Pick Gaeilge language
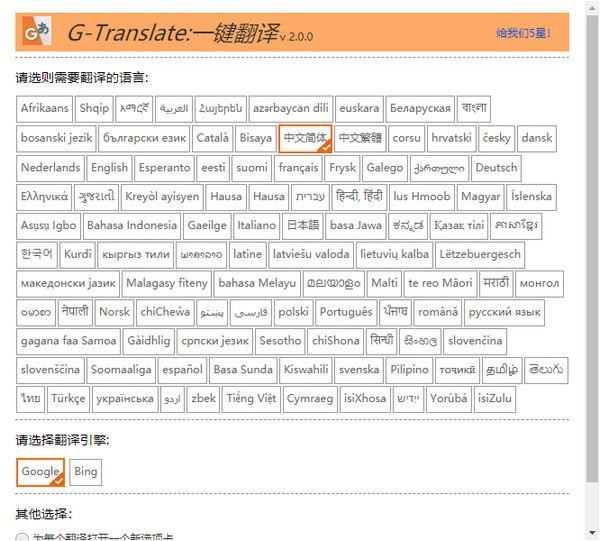 [207, 226]
